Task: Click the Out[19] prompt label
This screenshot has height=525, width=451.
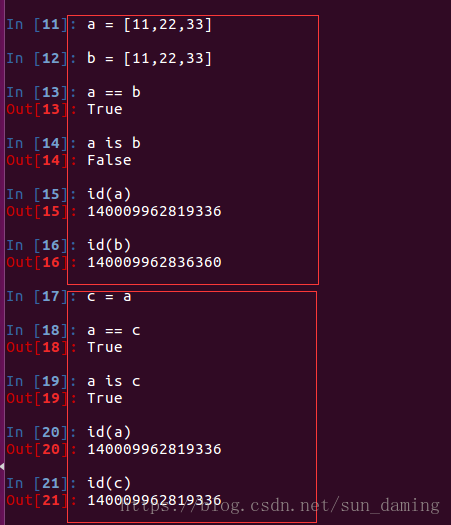Action: click(x=41, y=398)
